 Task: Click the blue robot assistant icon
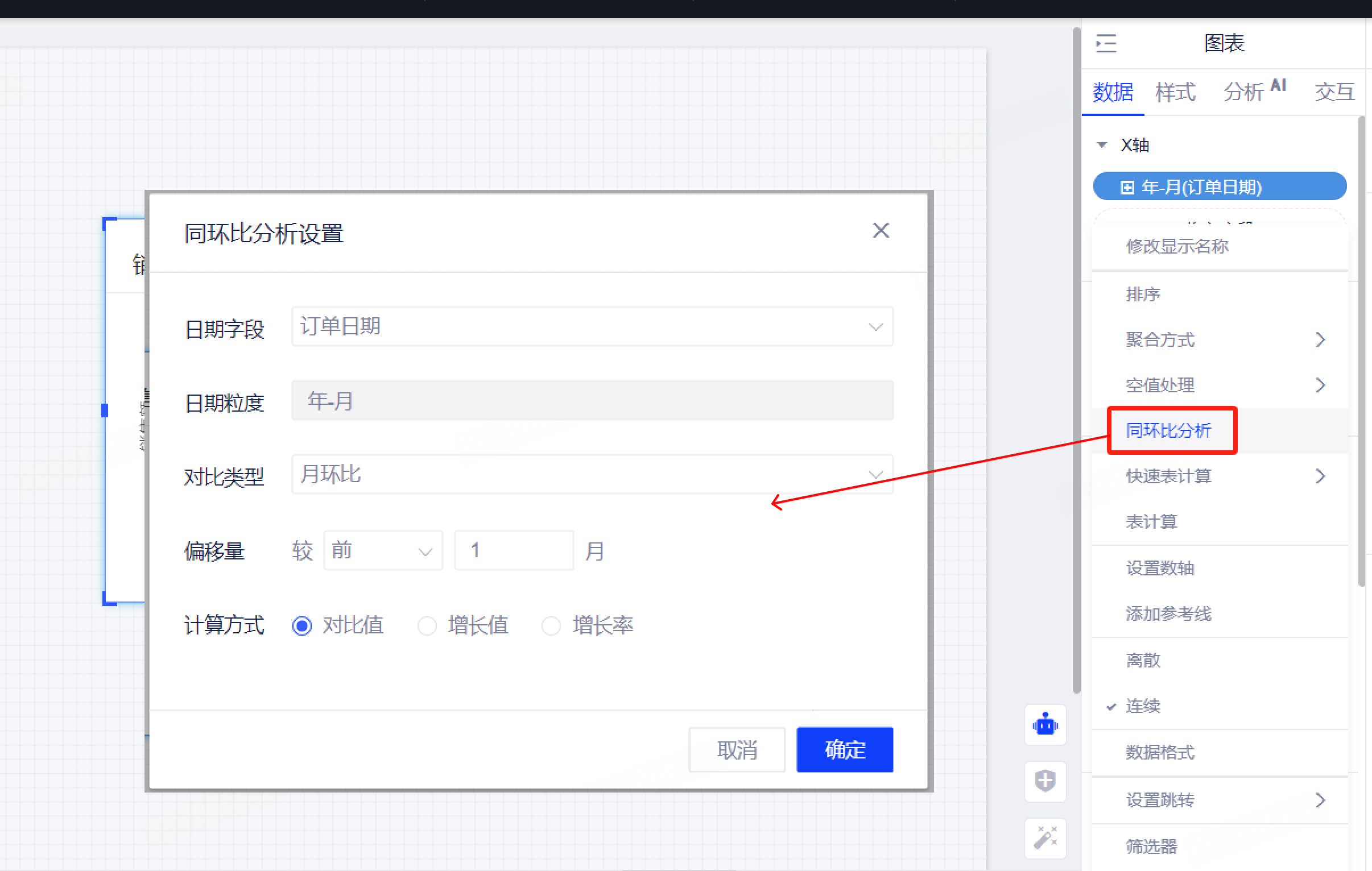pos(1044,724)
